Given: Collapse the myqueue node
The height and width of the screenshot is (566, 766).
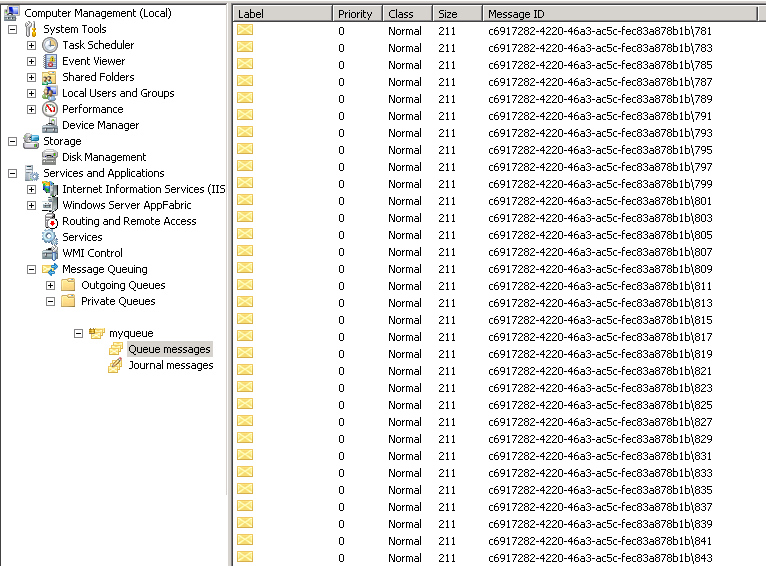Looking at the screenshot, I should (x=78, y=333).
